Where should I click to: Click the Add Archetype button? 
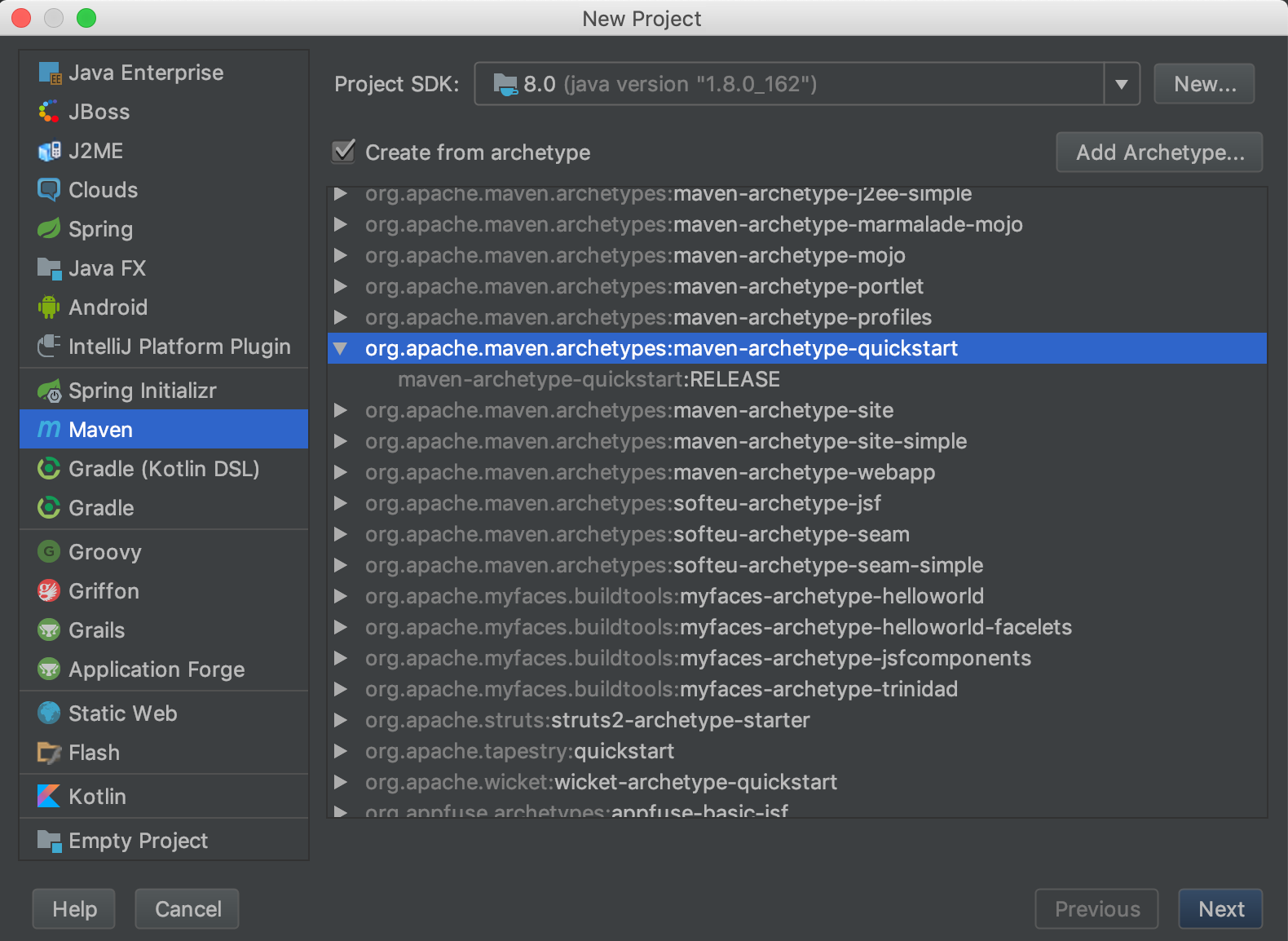1159,152
